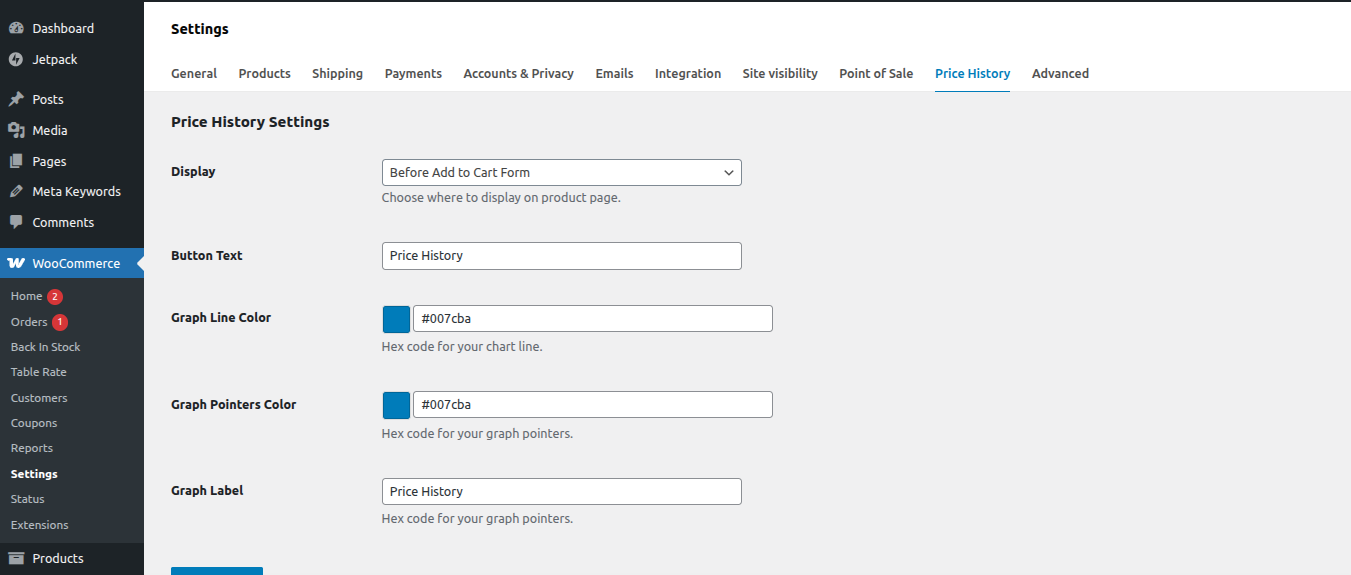1351x575 pixels.
Task: Click the Posts pushpin icon
Action: [16, 99]
